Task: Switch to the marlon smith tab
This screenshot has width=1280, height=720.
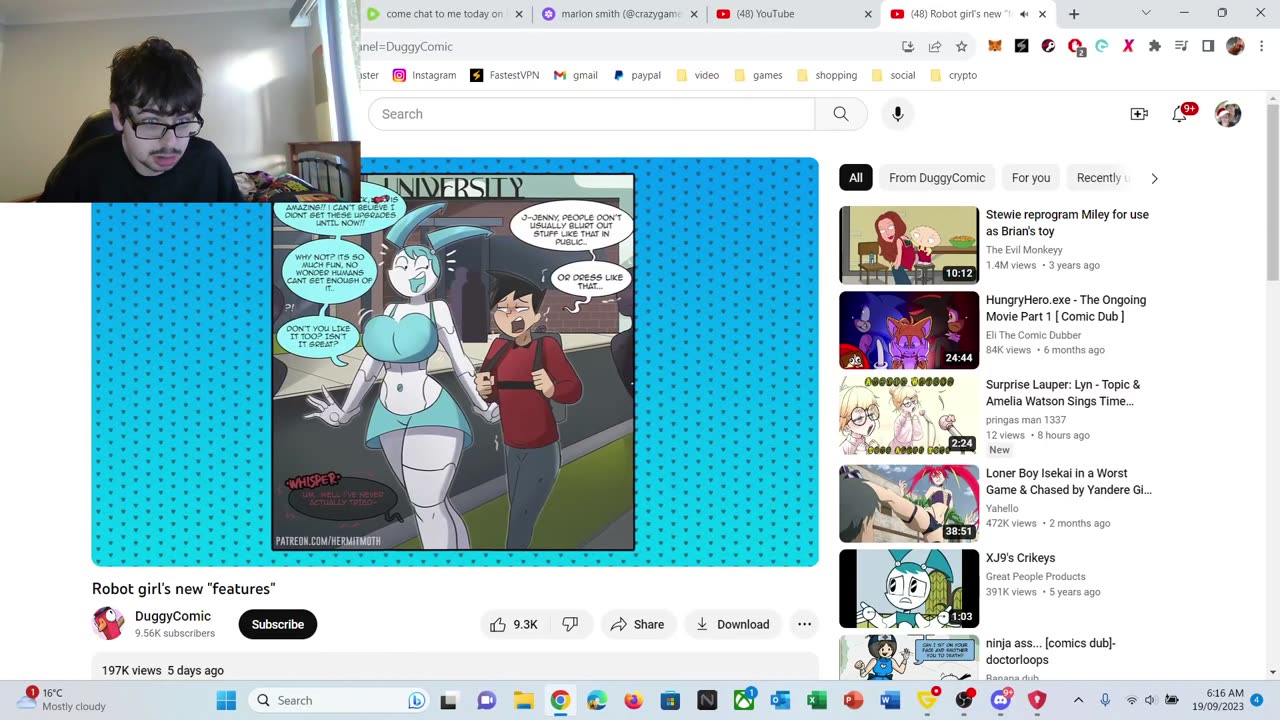Action: point(619,14)
